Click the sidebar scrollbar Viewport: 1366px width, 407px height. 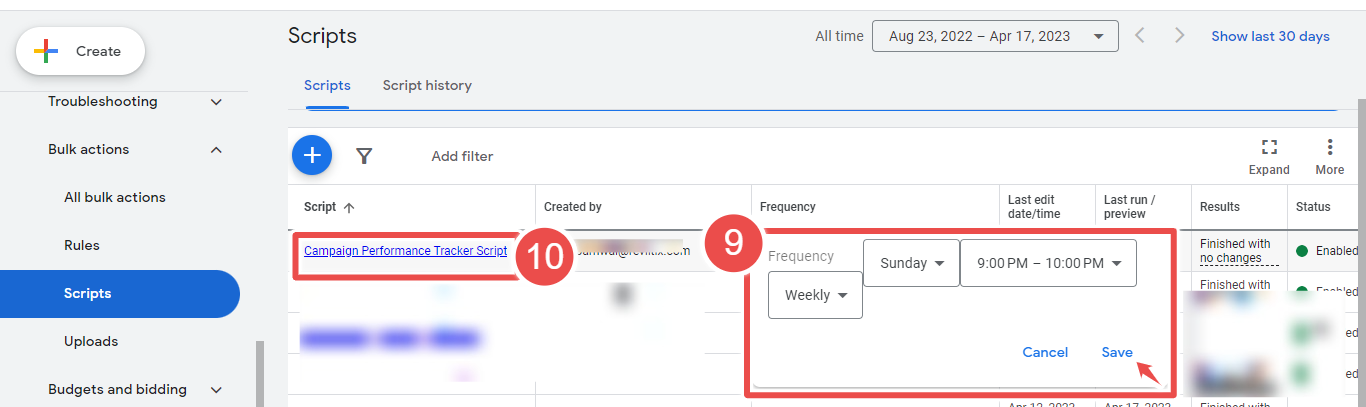click(x=260, y=374)
